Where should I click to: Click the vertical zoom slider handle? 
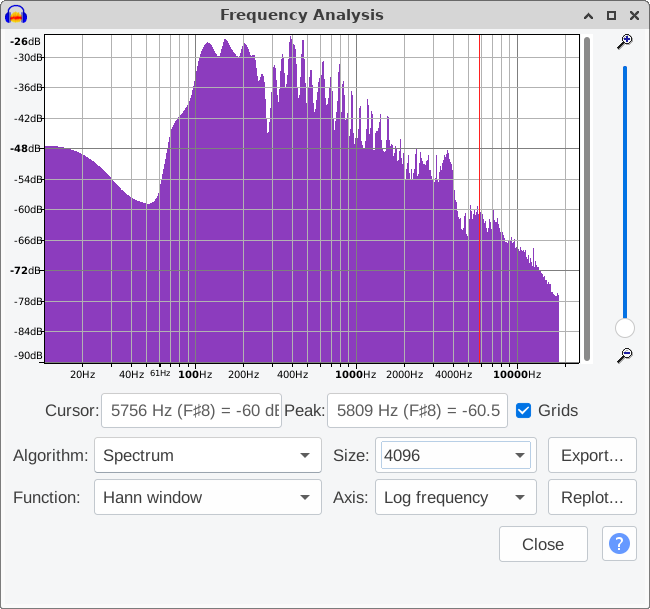click(625, 328)
